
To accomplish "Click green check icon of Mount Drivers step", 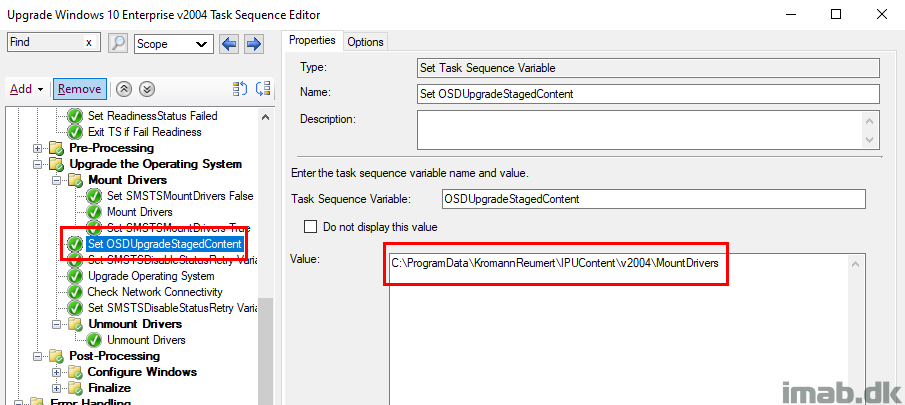I will point(95,212).
